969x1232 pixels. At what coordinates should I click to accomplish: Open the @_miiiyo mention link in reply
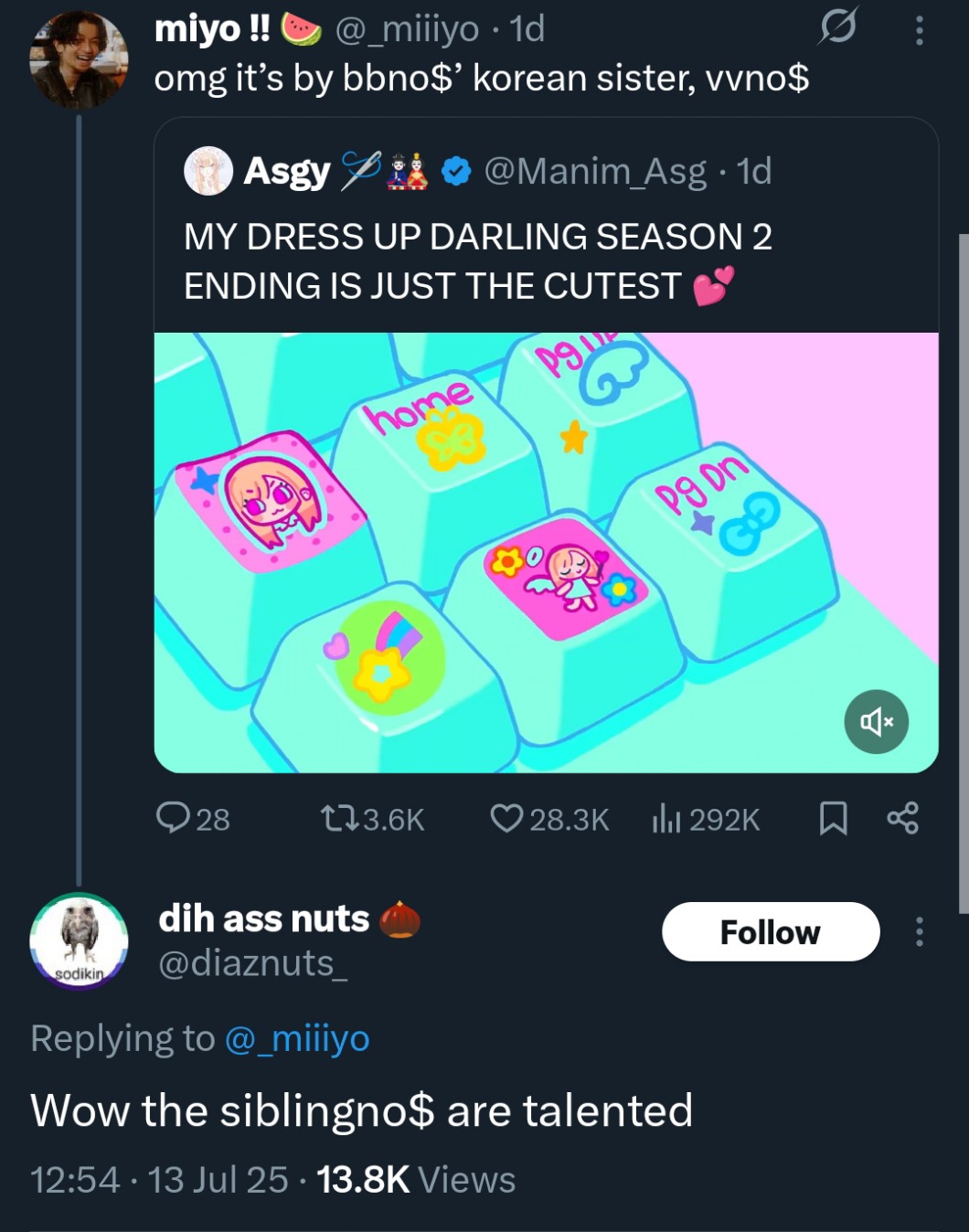pos(297,1038)
